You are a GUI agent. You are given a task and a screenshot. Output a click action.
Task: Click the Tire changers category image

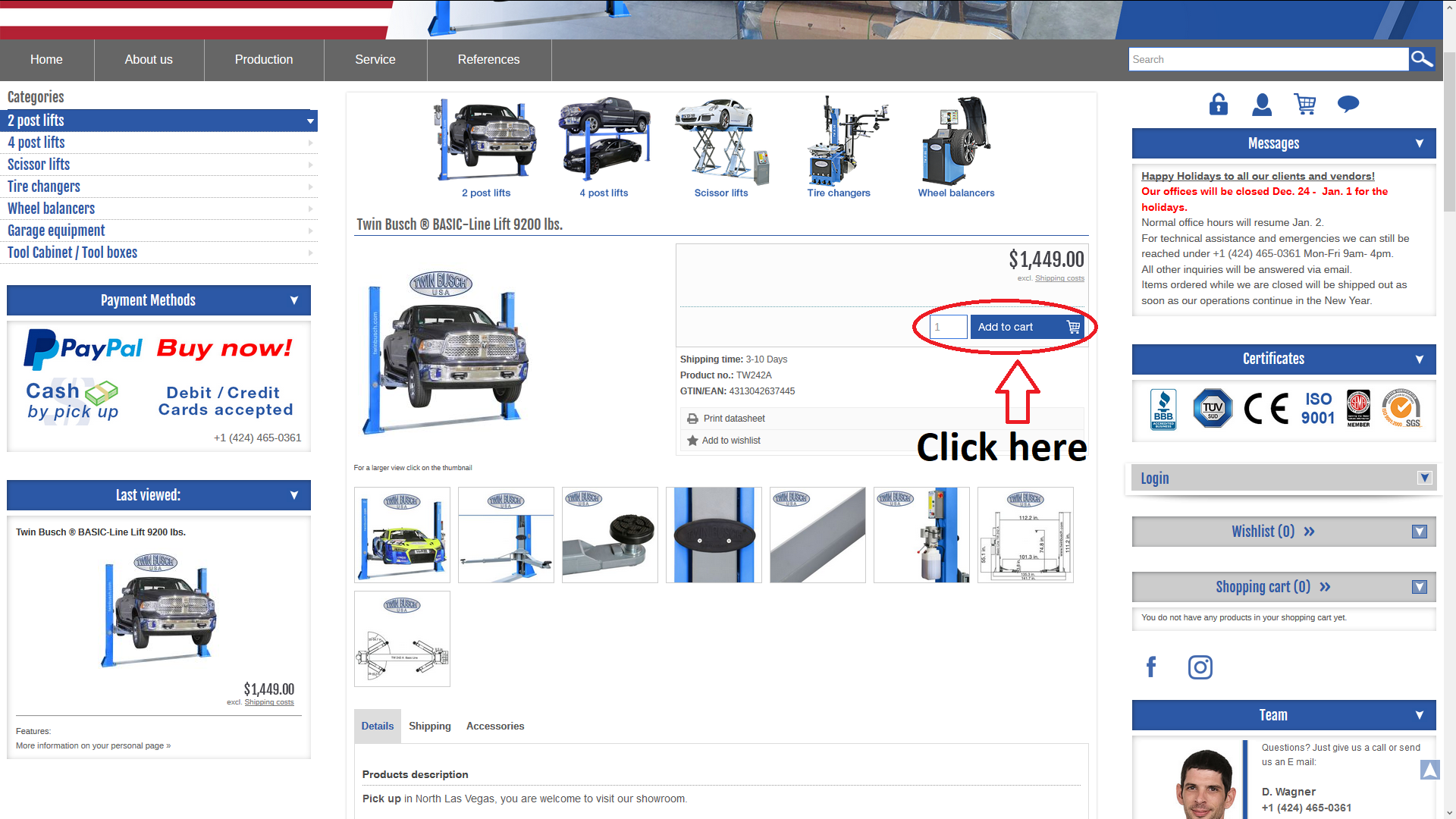[847, 140]
